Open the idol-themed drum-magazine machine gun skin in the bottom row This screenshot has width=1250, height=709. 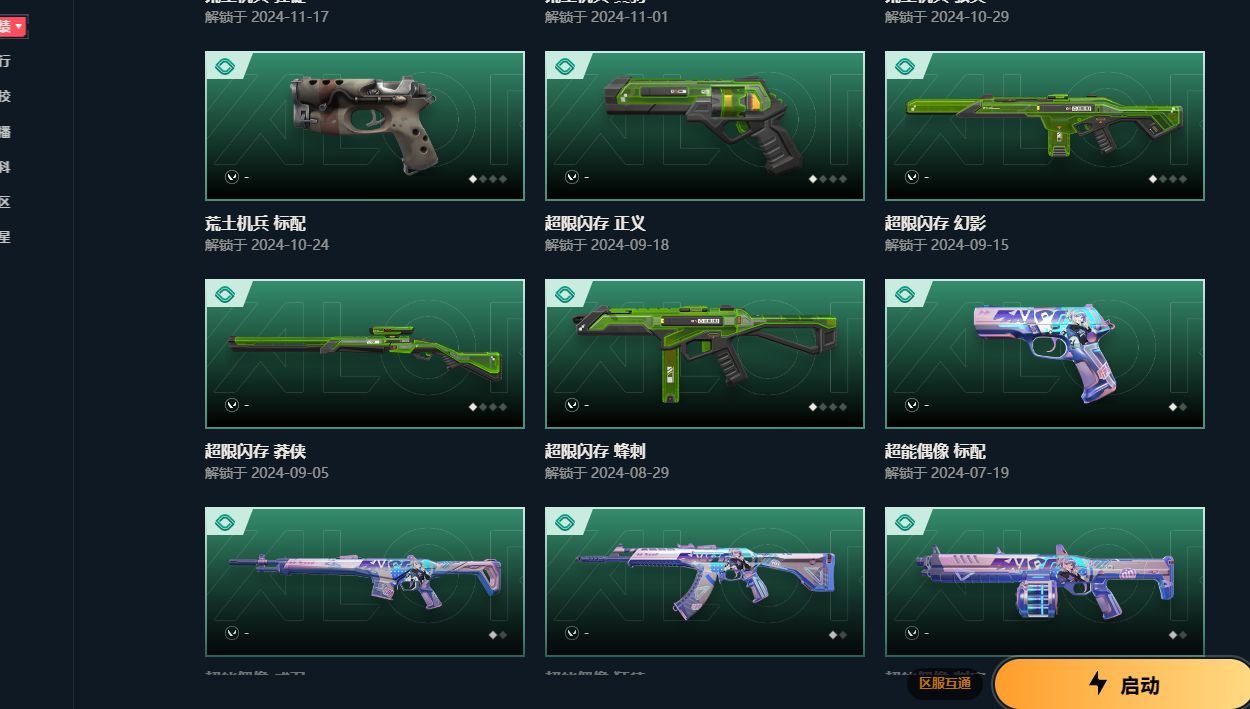click(x=1045, y=582)
